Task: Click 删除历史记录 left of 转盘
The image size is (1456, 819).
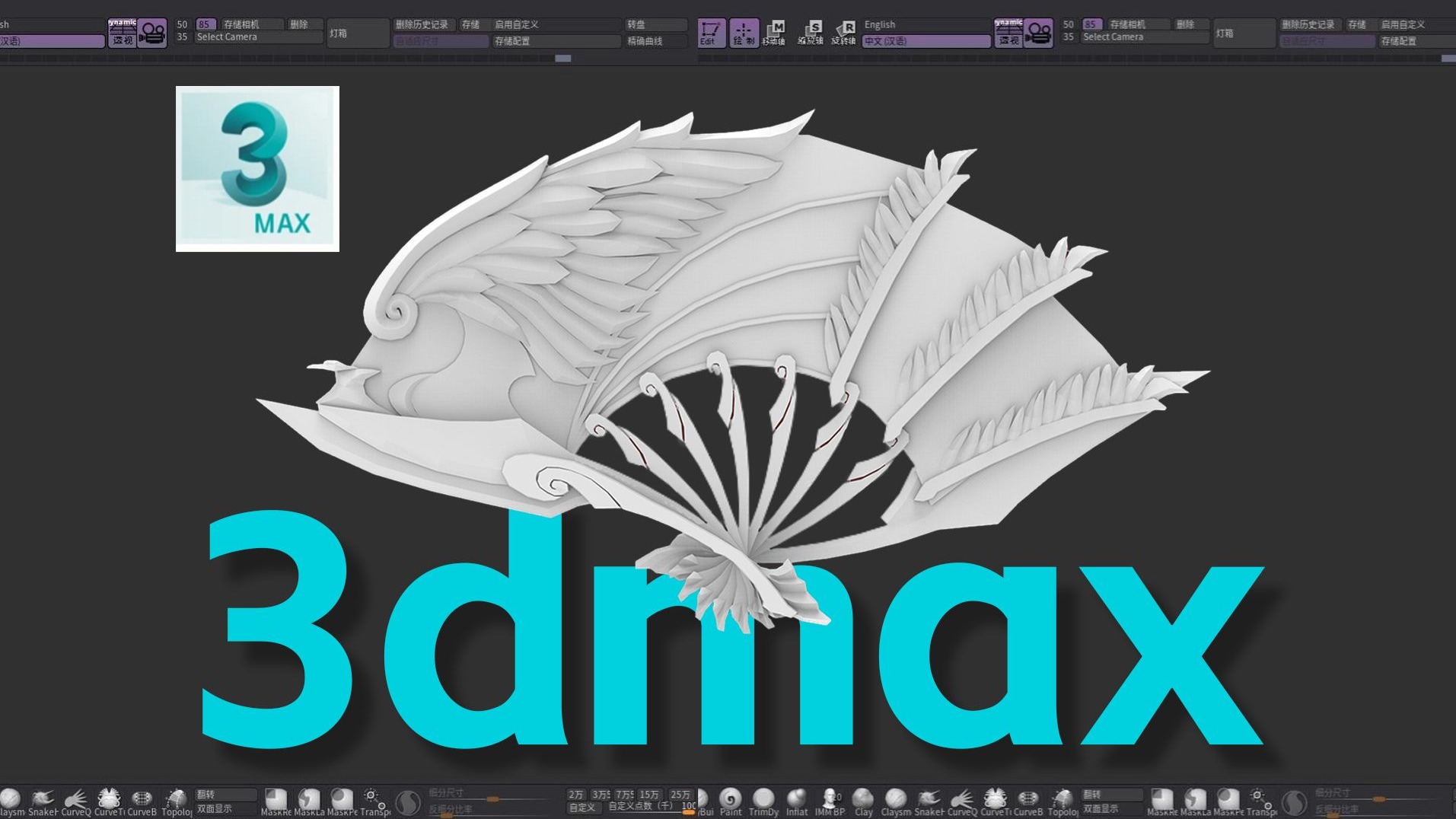Action: [x=424, y=25]
